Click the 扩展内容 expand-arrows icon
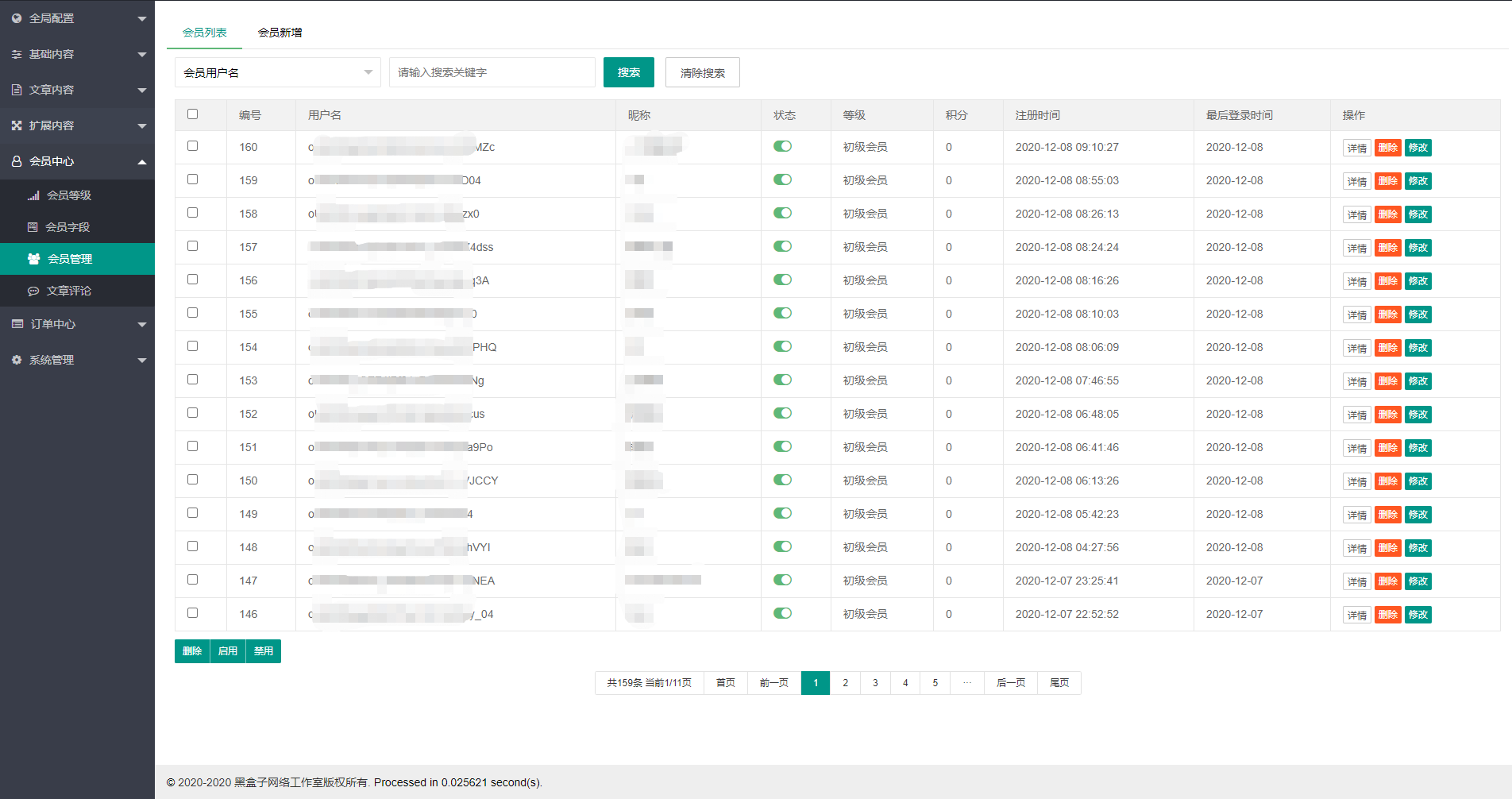The image size is (1512, 799). pos(17,125)
